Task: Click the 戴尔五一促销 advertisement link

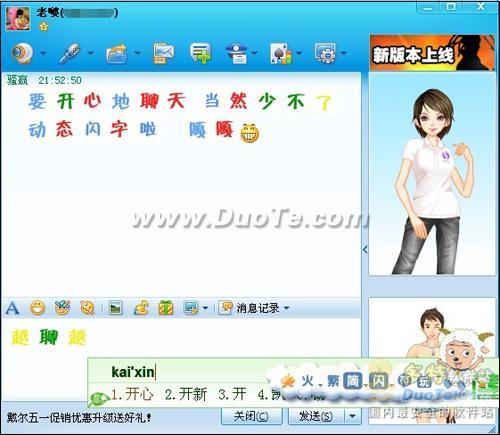Action: [79, 417]
